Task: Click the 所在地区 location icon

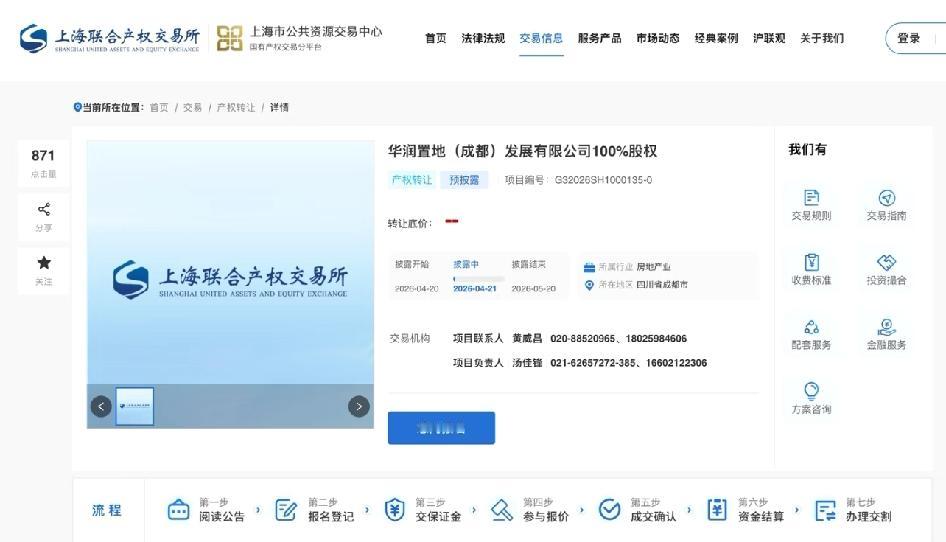Action: (589, 285)
